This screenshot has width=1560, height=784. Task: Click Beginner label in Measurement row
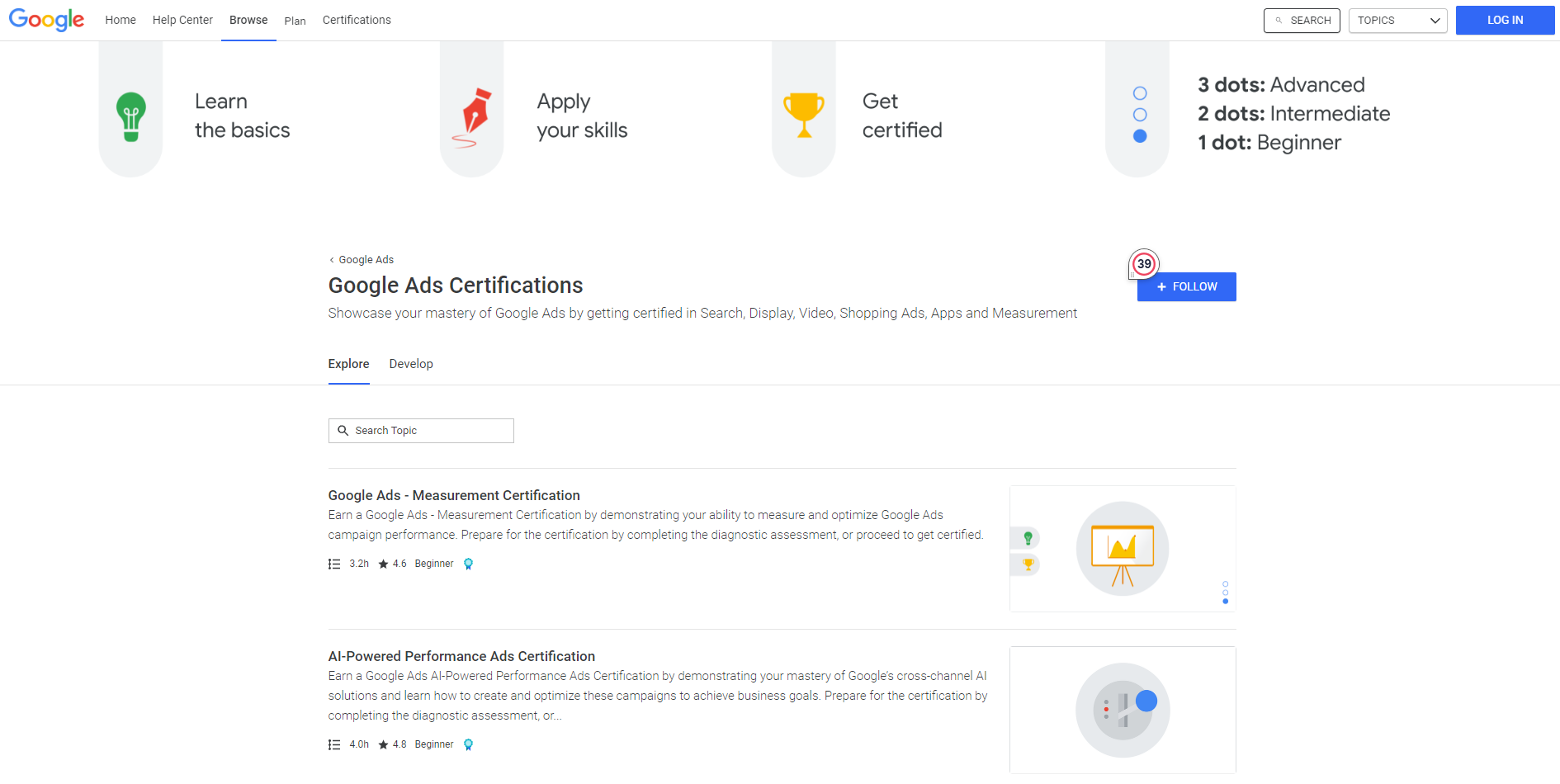(x=434, y=564)
